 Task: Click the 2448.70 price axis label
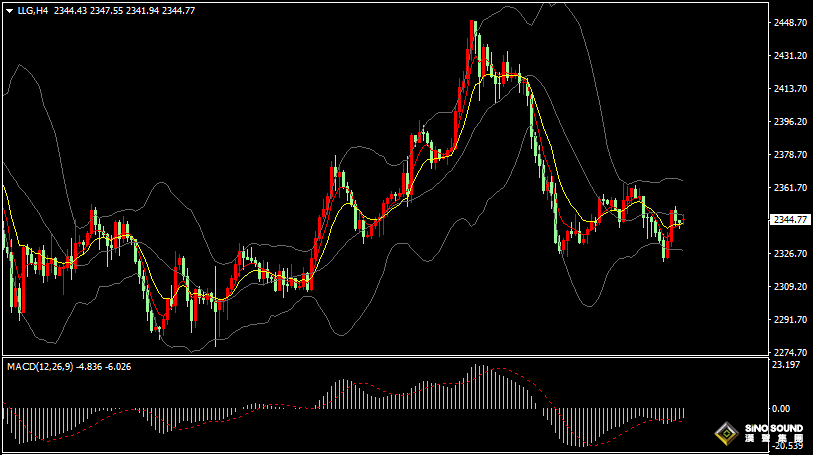791,23
